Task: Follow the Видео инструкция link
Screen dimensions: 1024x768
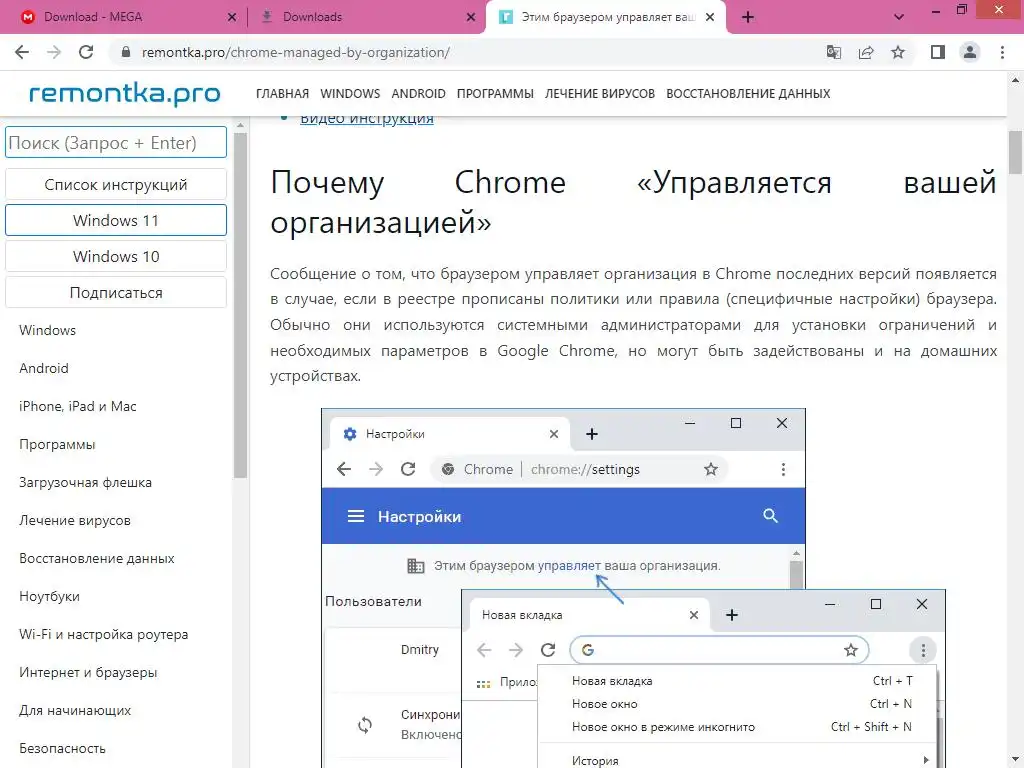Action: 366,118
